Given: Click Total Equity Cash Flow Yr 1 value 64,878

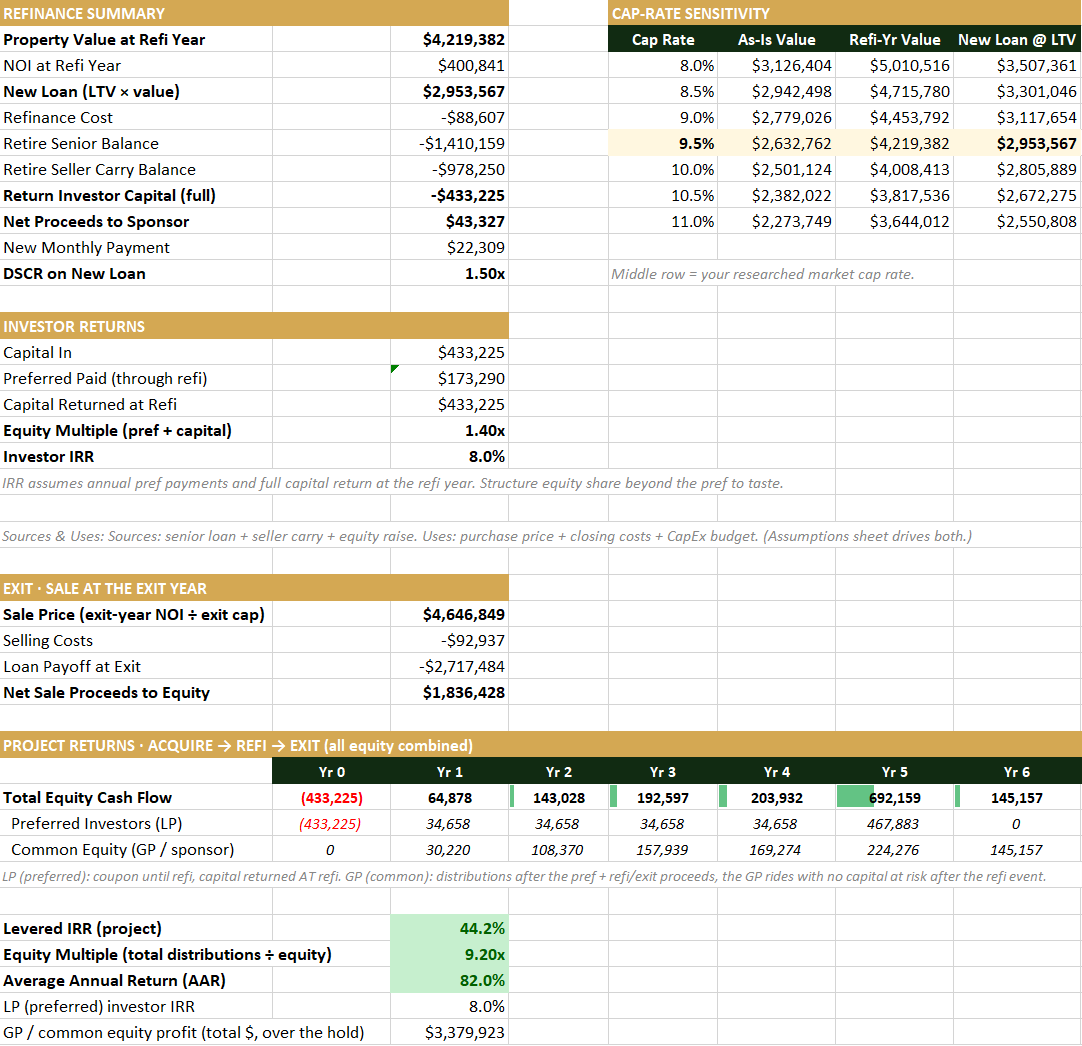Looking at the screenshot, I should [x=449, y=798].
